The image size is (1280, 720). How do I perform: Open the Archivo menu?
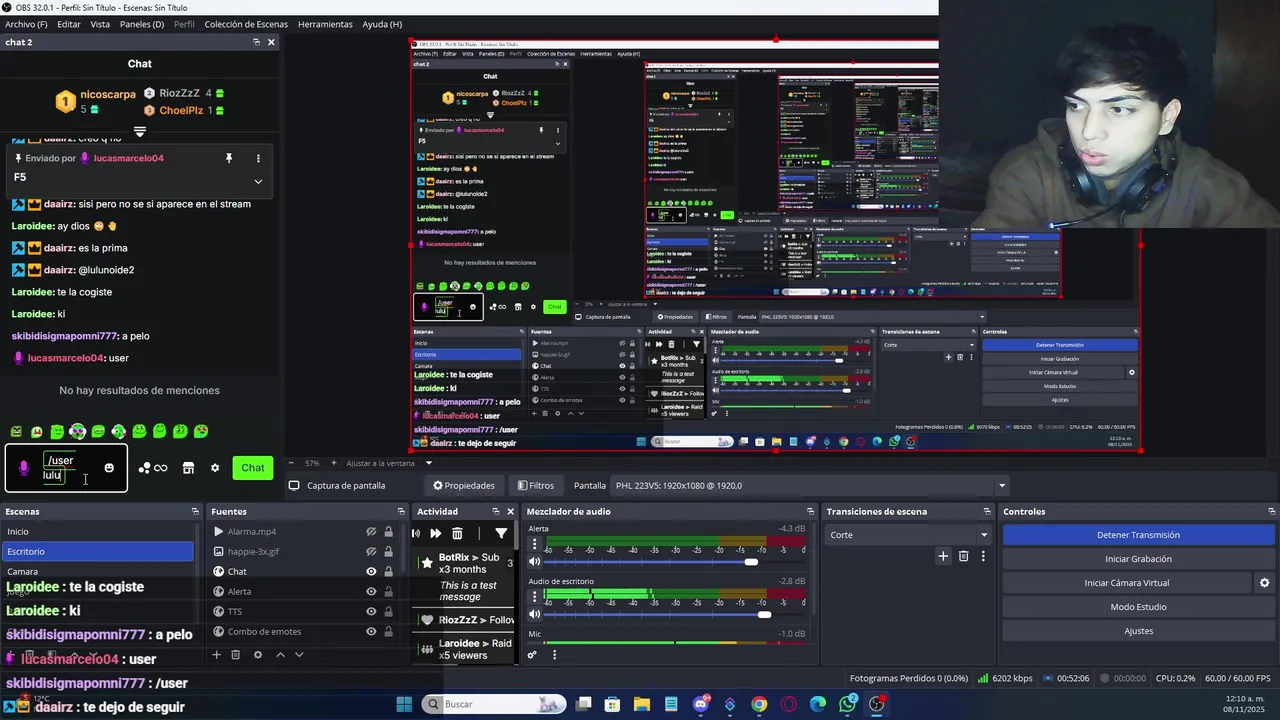26,24
